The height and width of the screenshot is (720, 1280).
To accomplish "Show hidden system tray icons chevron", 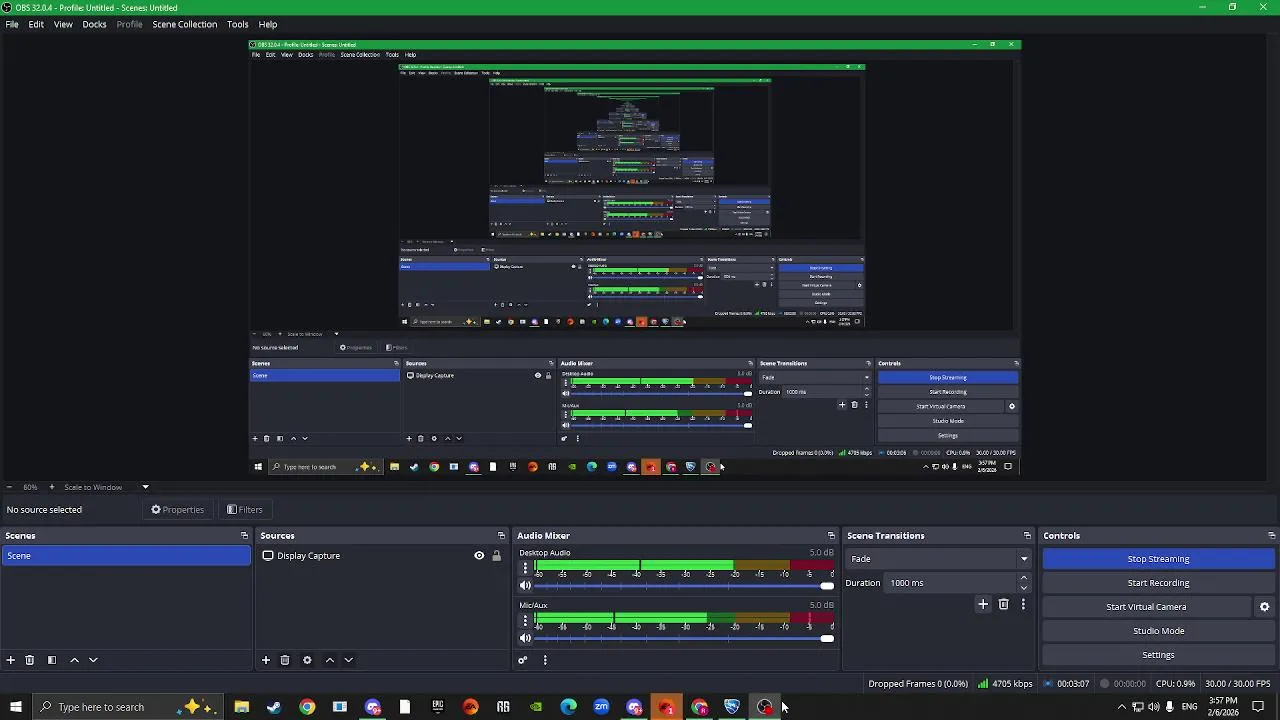I will pyautogui.click(x=1121, y=707).
